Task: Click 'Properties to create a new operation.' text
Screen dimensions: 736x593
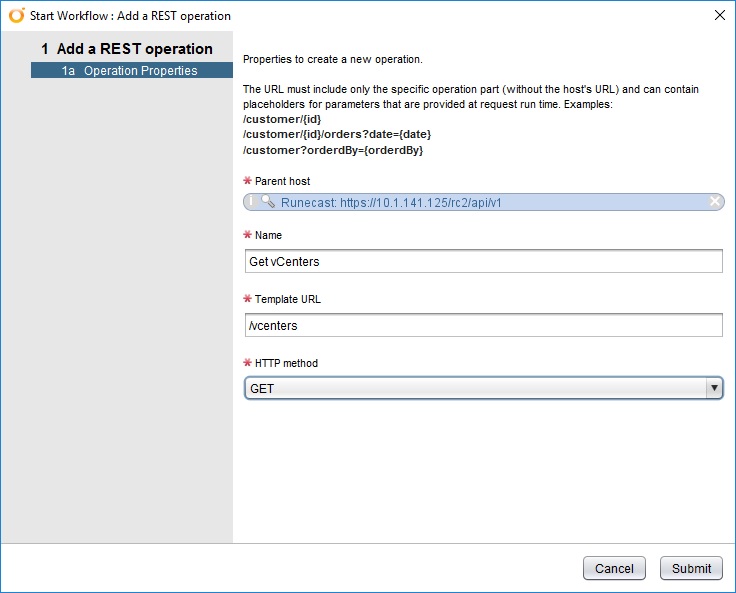Action: (332, 59)
